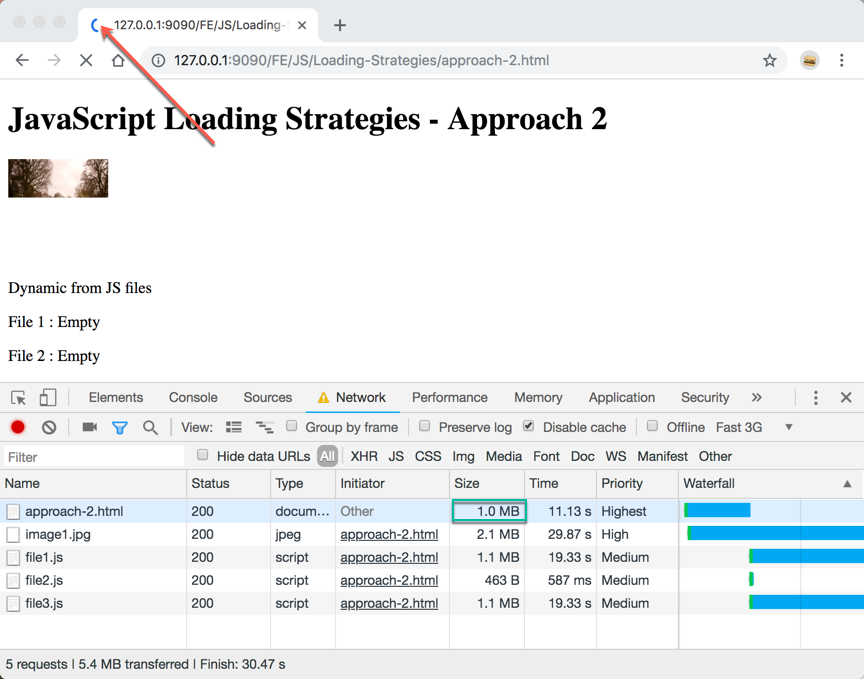This screenshot has height=679, width=864.
Task: Show the overview waterfall view
Action: pyautogui.click(x=264, y=427)
